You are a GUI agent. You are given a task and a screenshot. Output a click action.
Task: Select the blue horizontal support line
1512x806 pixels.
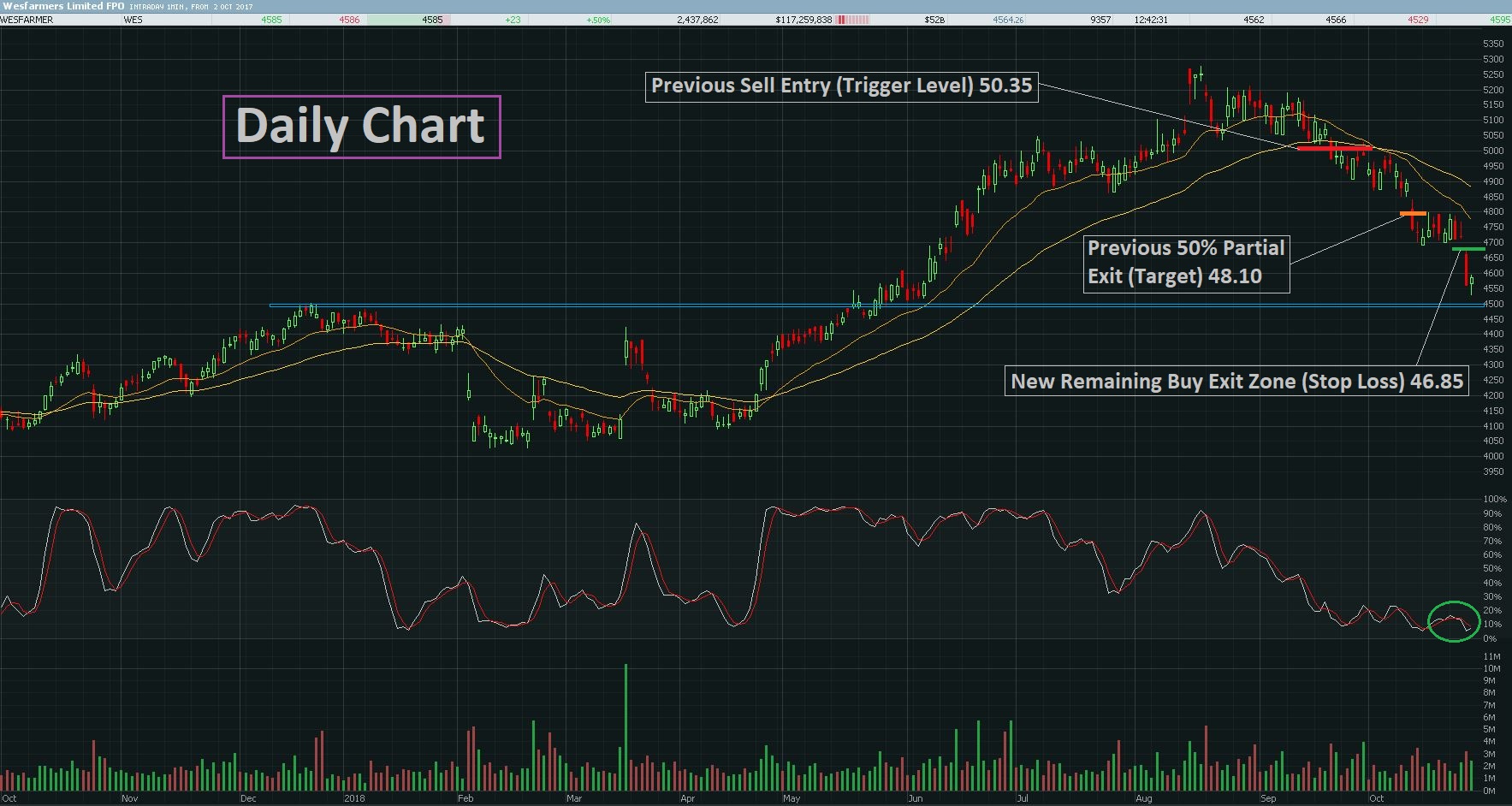tap(875, 305)
